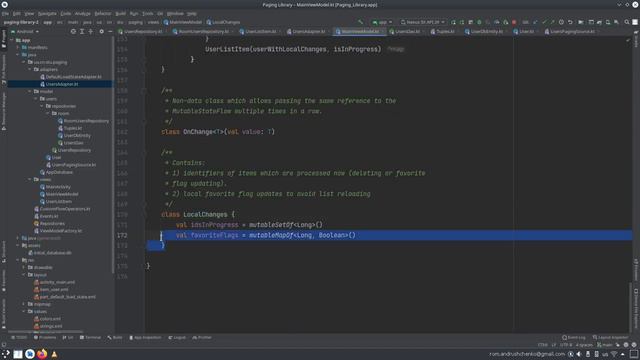Open the Terminal tool window
The height and width of the screenshot is (360, 640).
(x=90, y=338)
